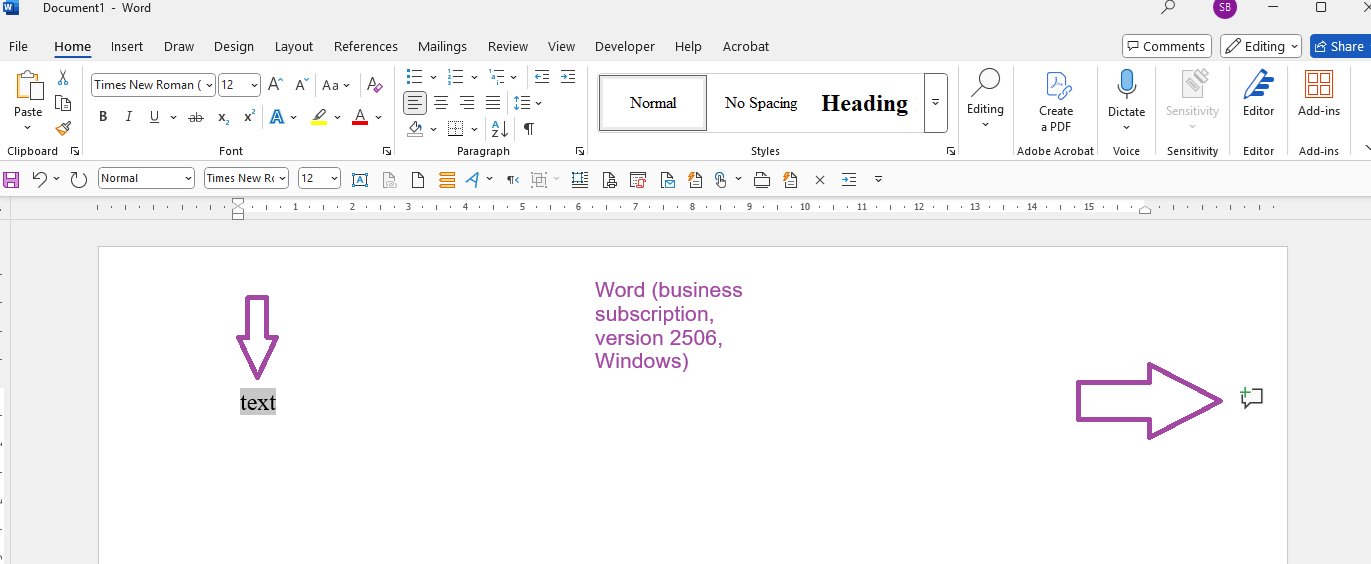This screenshot has height=564, width=1371.
Task: Toggle italic formatting
Action: pyautogui.click(x=128, y=117)
